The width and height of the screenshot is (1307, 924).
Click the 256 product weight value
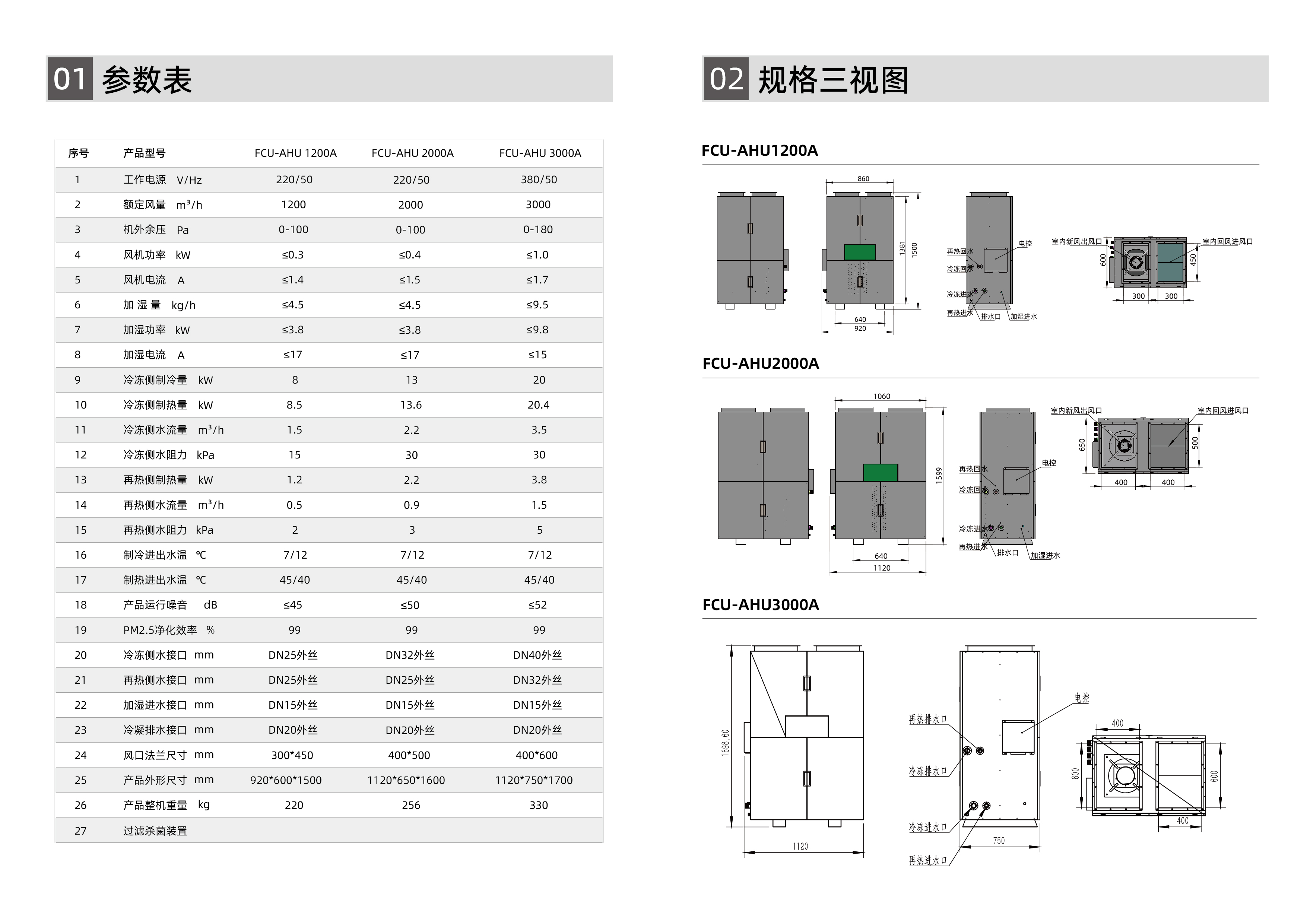pos(411,806)
